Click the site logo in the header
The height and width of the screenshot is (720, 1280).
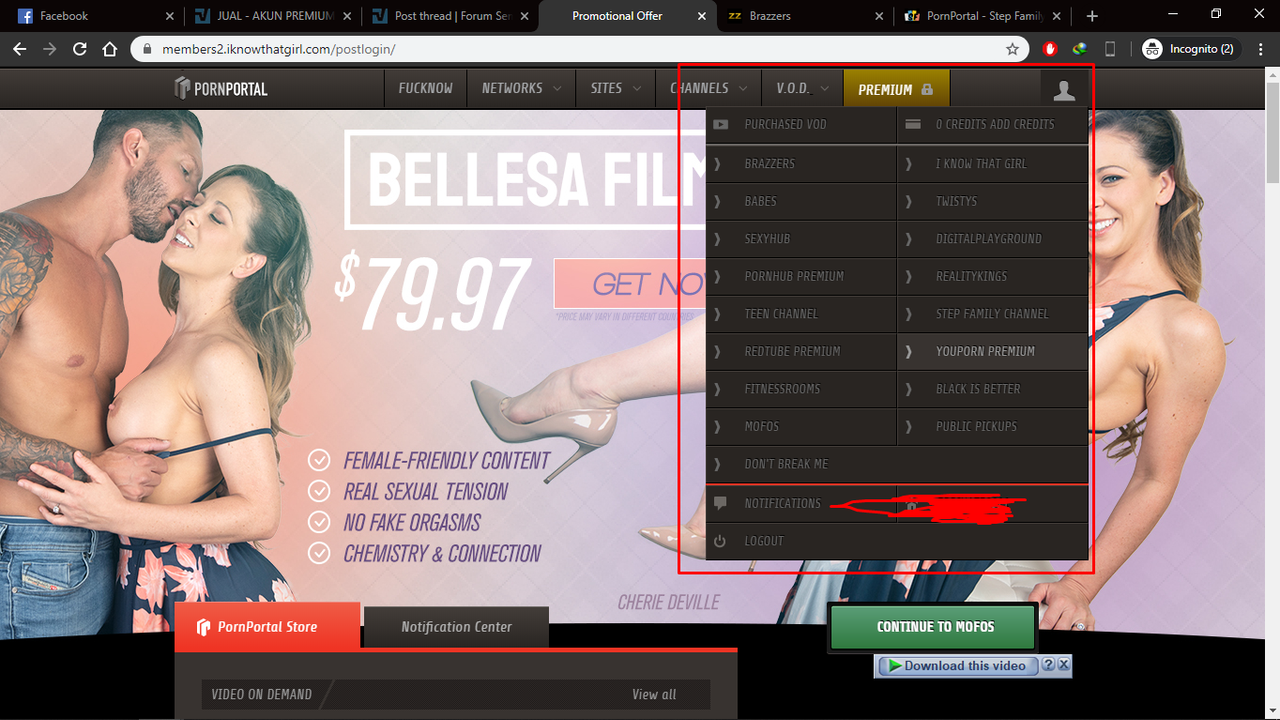pyautogui.click(x=221, y=89)
